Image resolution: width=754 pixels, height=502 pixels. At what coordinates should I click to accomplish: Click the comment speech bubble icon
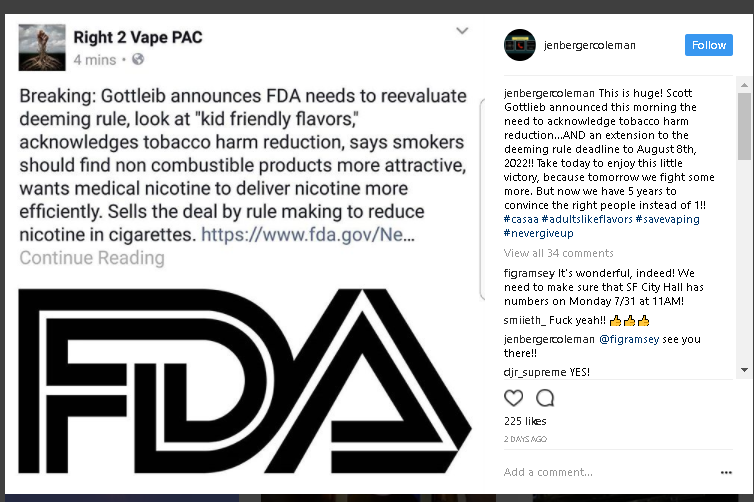tap(545, 398)
